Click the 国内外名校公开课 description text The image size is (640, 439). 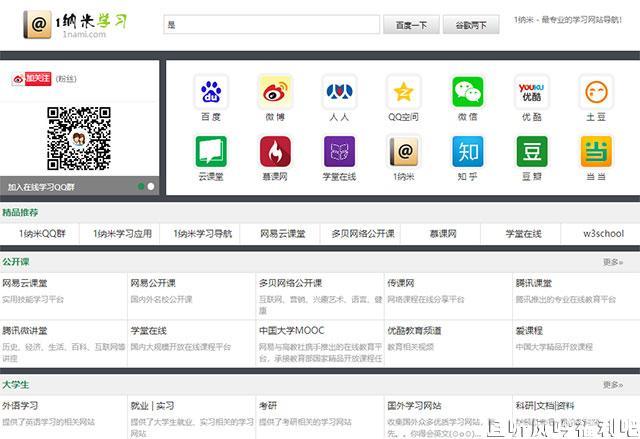[x=161, y=299]
